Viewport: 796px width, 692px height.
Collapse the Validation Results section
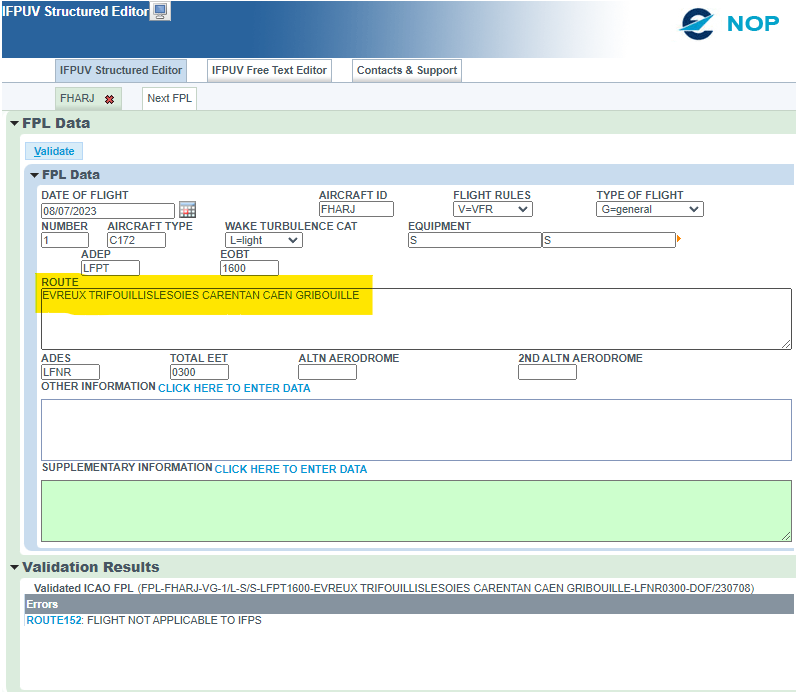pyautogui.click(x=14, y=567)
